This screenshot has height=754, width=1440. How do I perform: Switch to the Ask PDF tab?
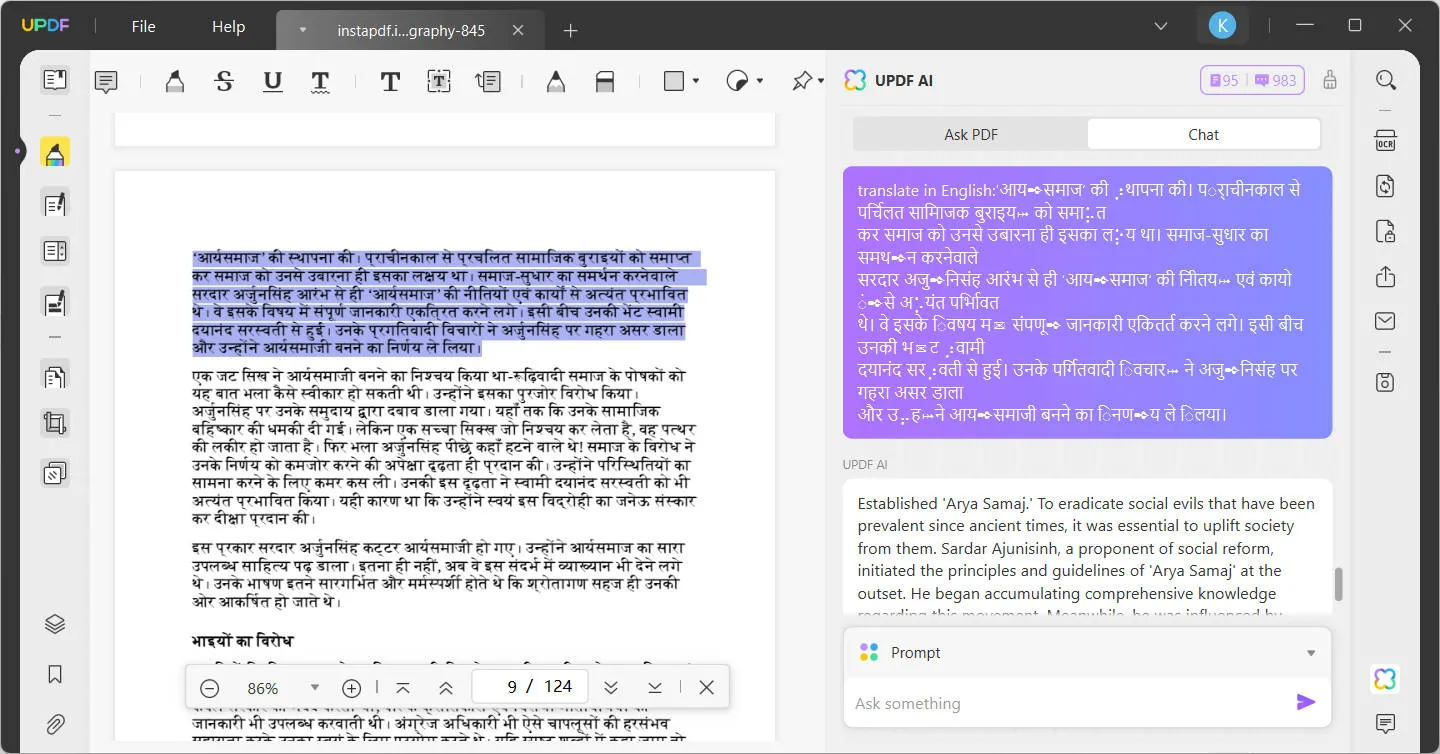click(x=971, y=134)
